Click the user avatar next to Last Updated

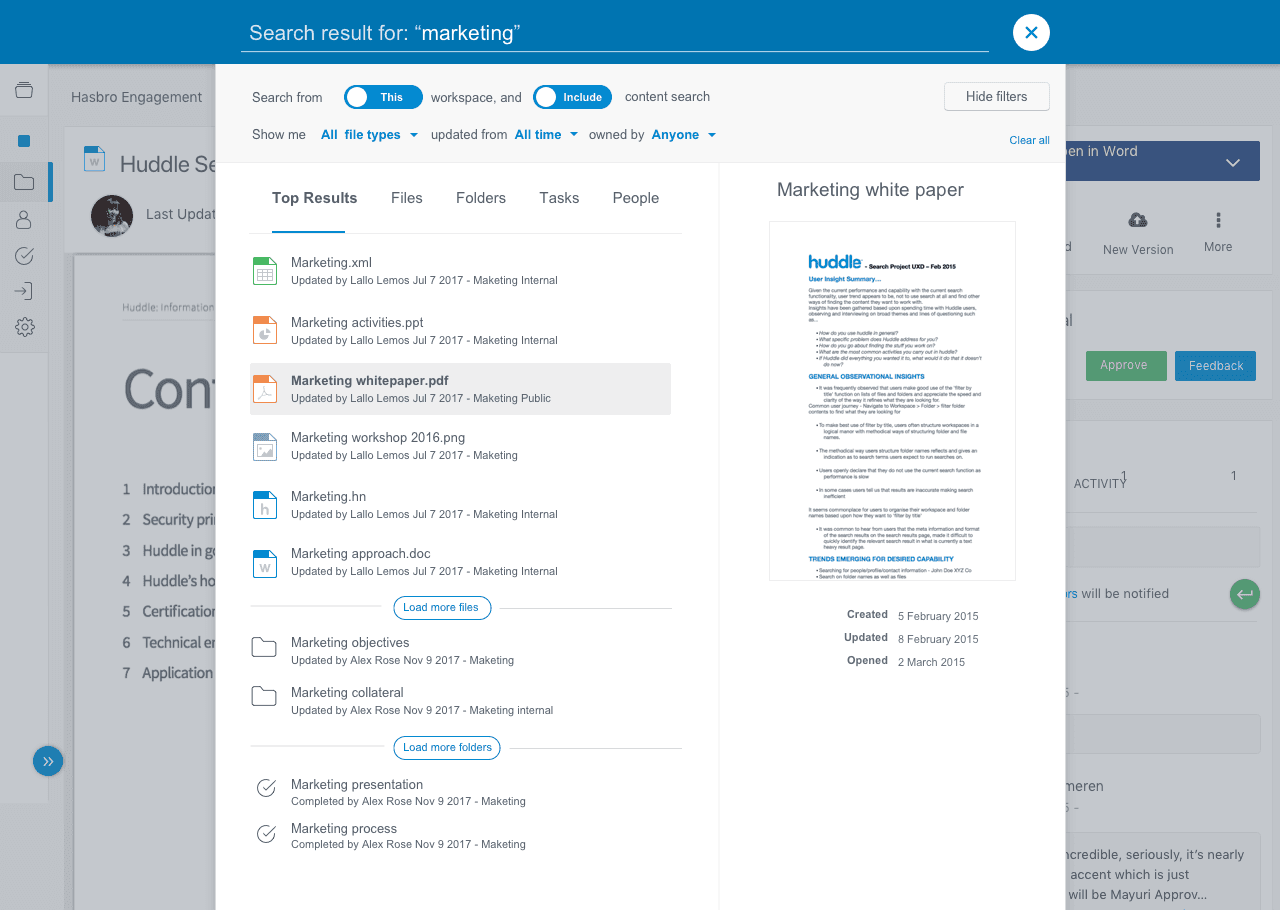point(112,215)
